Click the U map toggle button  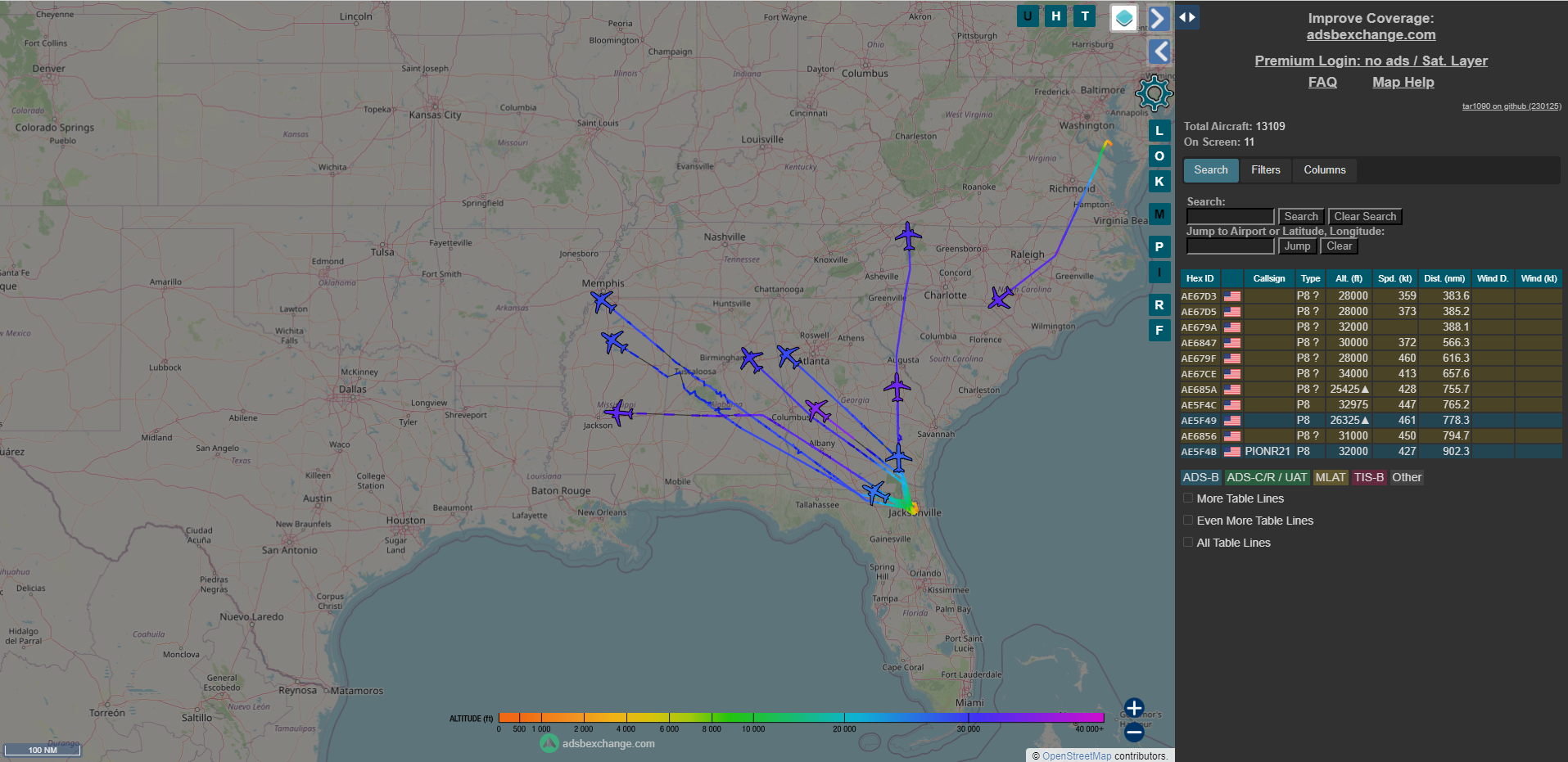tap(1028, 16)
